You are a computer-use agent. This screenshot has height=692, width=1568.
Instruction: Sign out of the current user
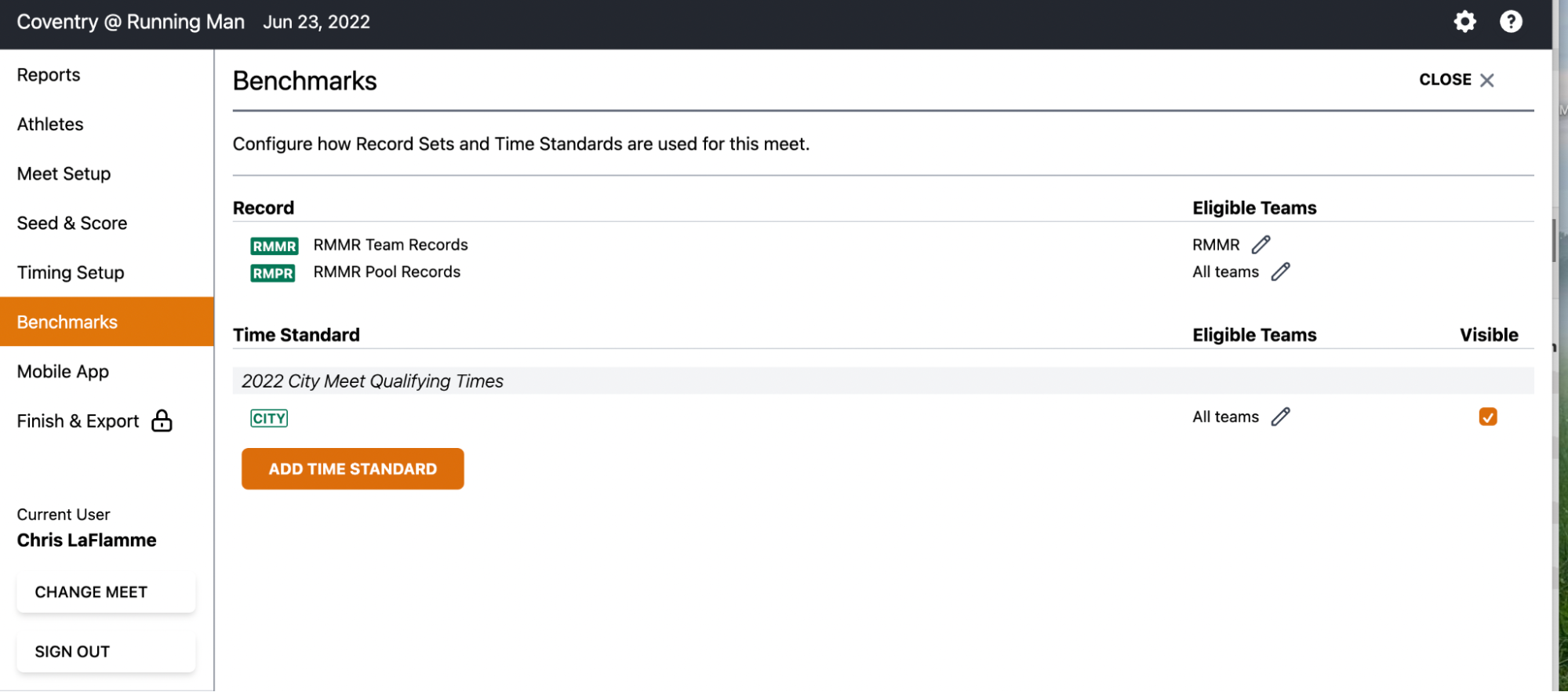point(106,652)
